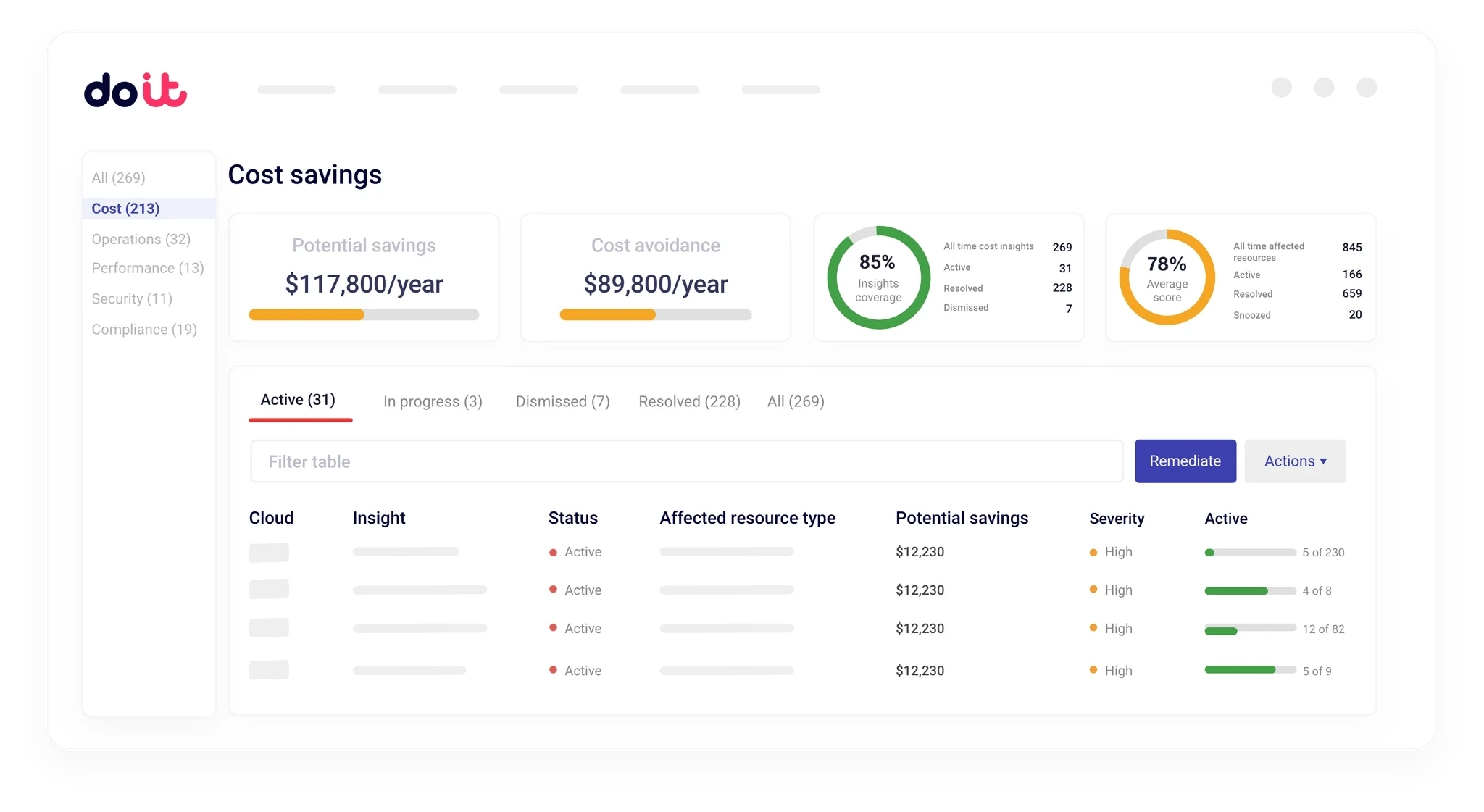Click progress bar showing 12 of 82
The image size is (1484, 812).
click(x=1250, y=629)
